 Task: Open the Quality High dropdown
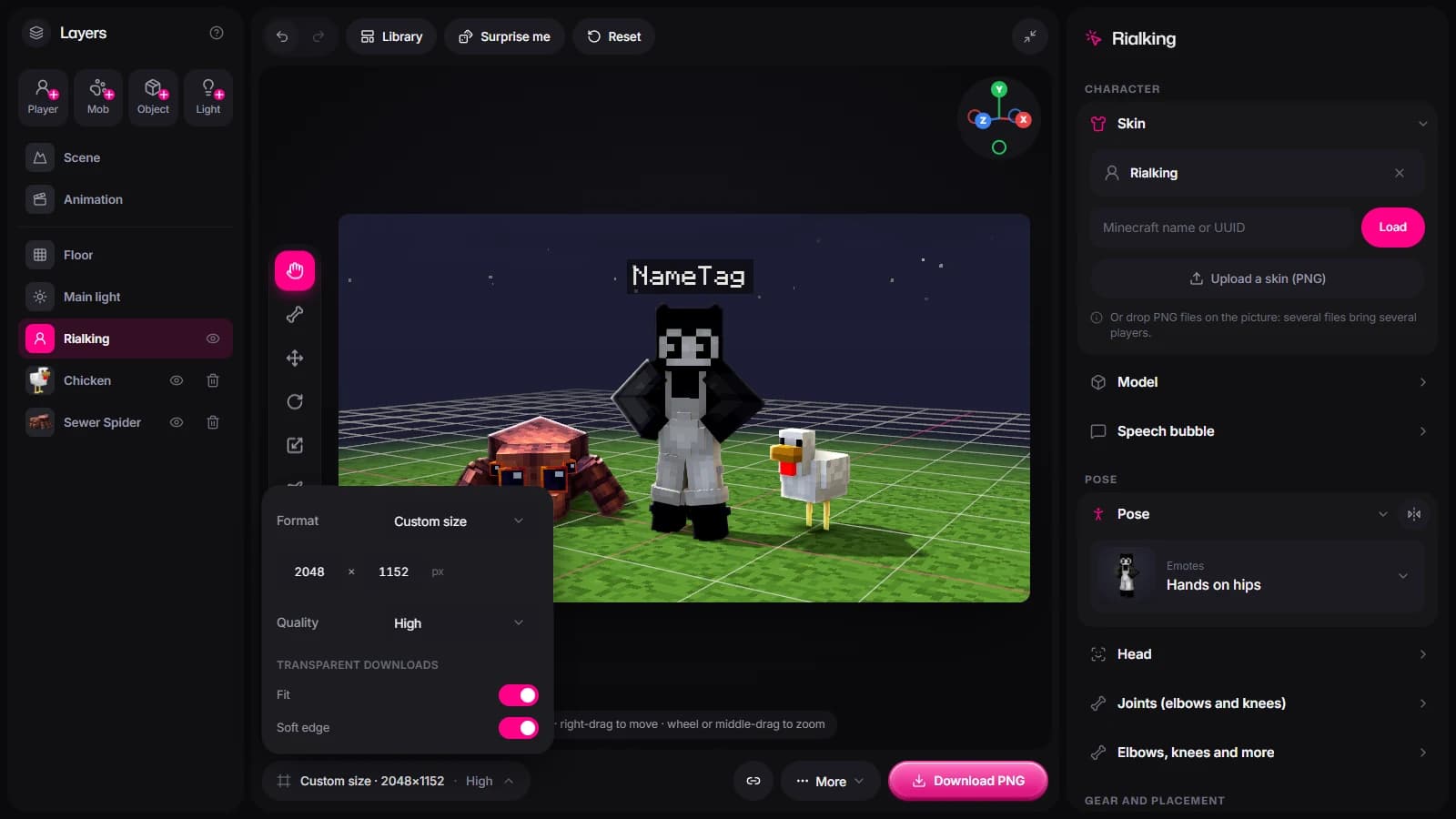point(458,623)
